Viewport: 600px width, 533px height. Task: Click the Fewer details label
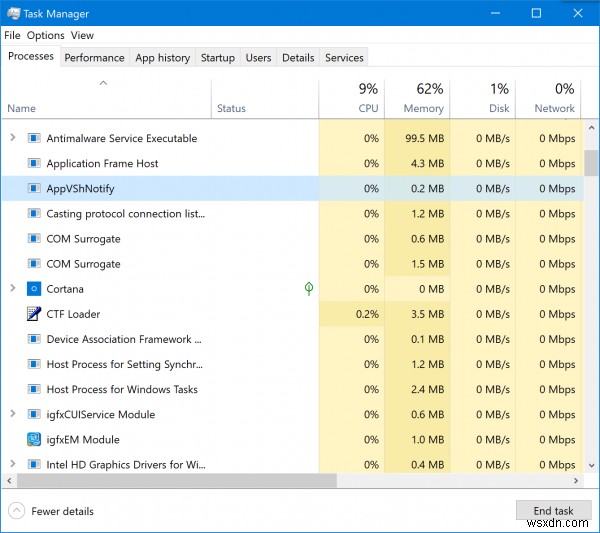click(62, 511)
